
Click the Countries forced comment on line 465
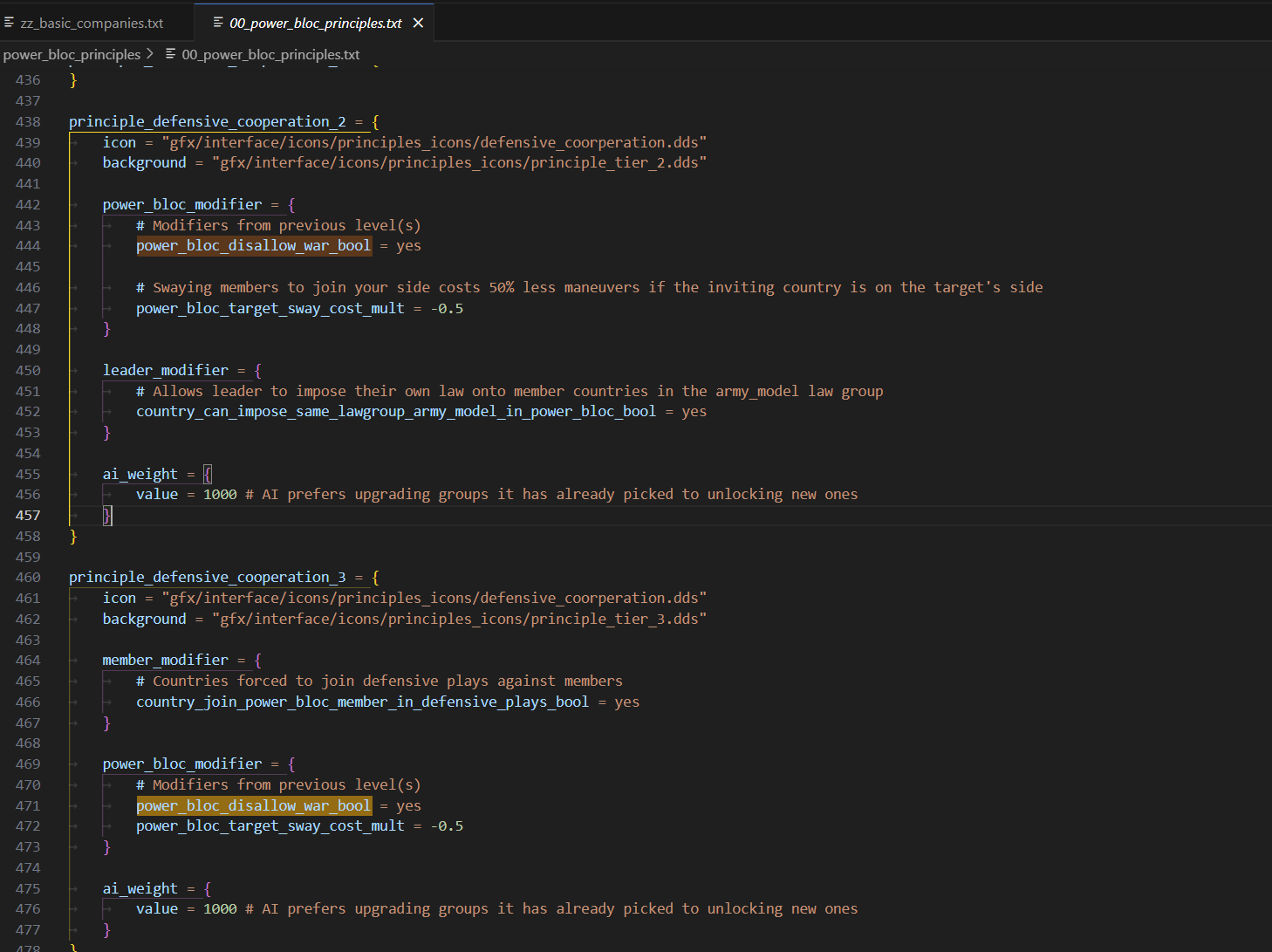pyautogui.click(x=380, y=681)
